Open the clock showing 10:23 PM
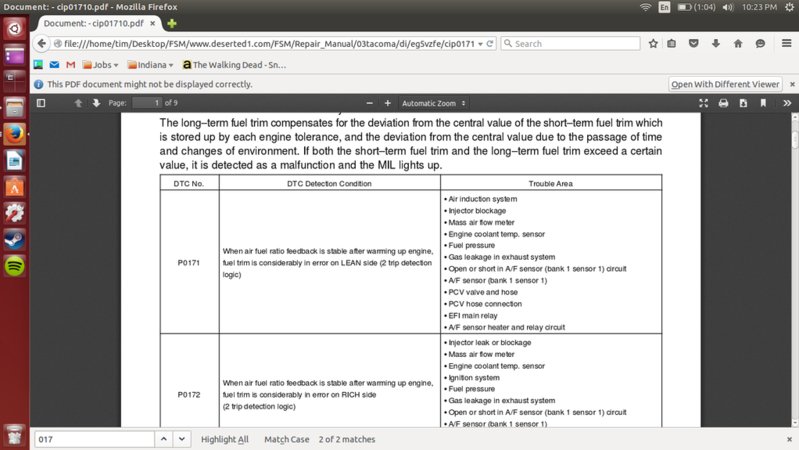 tap(759, 7)
